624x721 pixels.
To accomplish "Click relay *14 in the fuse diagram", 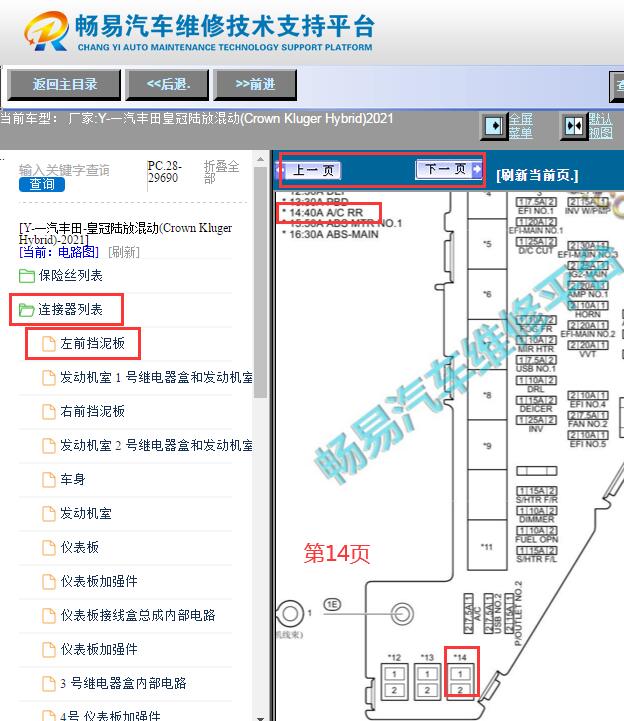I will 460,681.
